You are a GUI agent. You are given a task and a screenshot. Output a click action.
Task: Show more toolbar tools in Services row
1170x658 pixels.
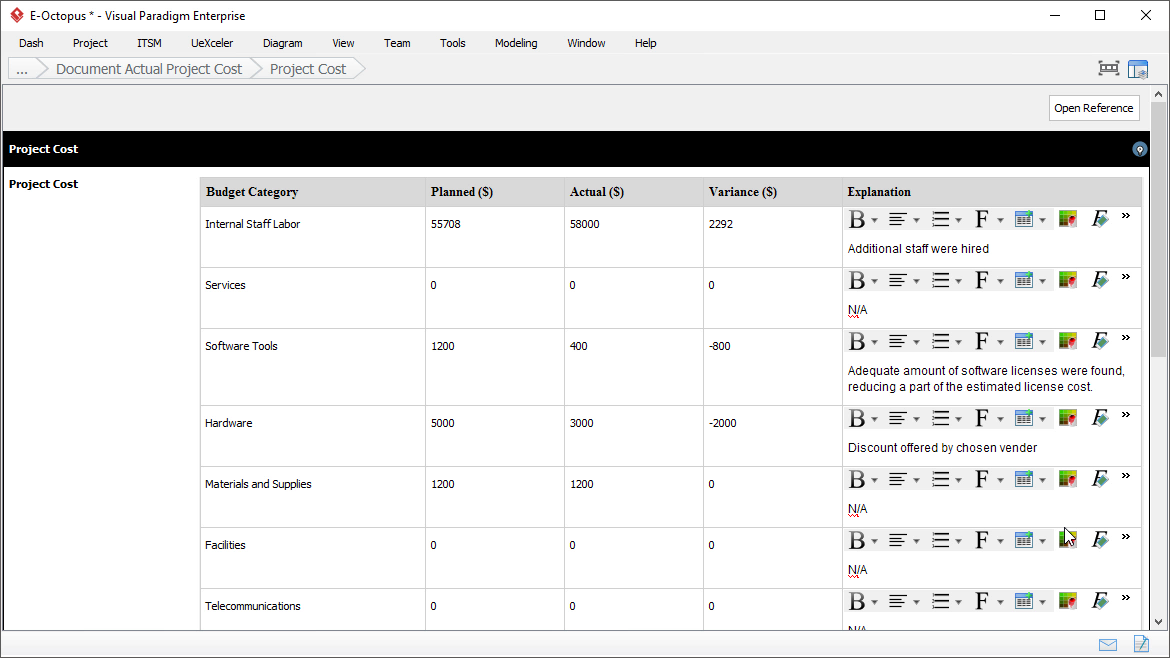pyautogui.click(x=1125, y=277)
